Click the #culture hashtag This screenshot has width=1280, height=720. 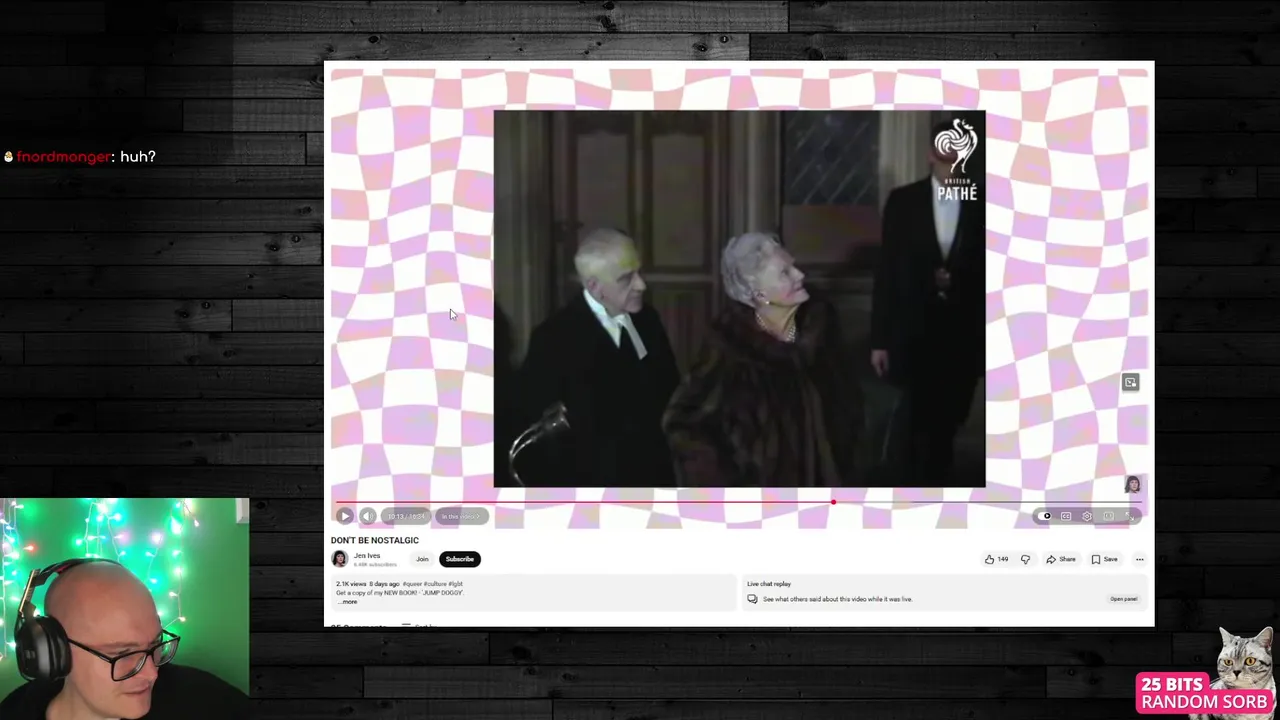435,584
